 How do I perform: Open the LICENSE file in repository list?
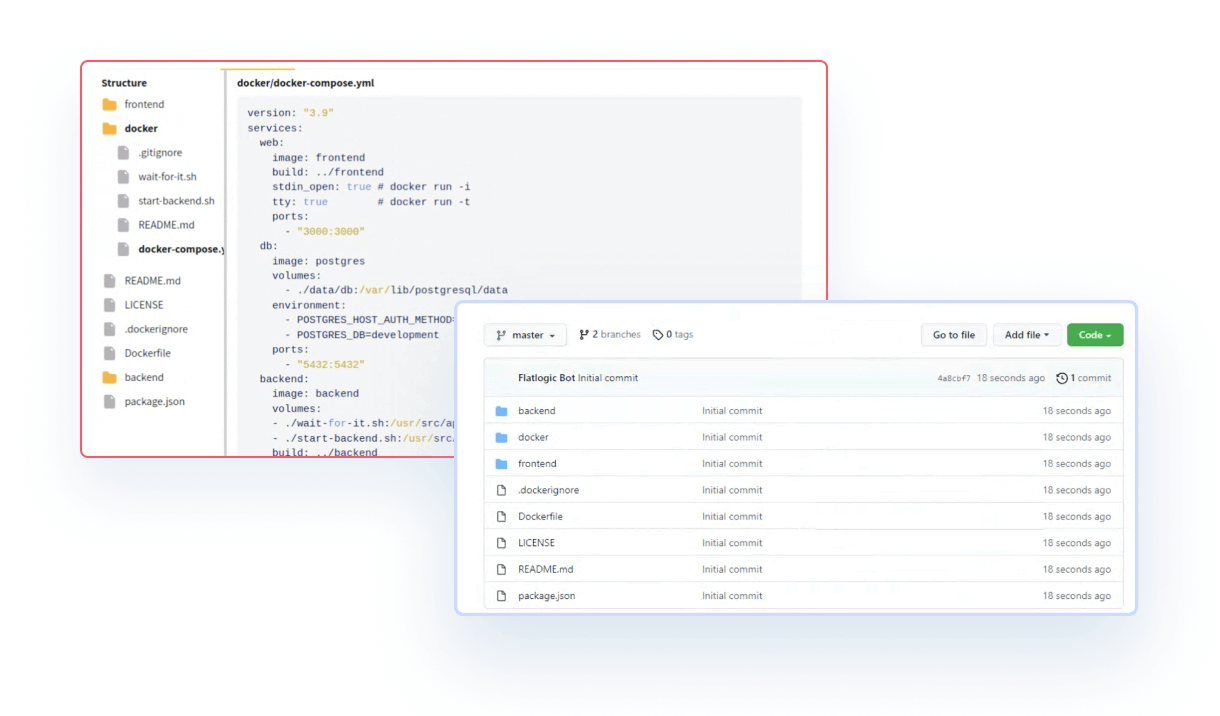(x=536, y=543)
